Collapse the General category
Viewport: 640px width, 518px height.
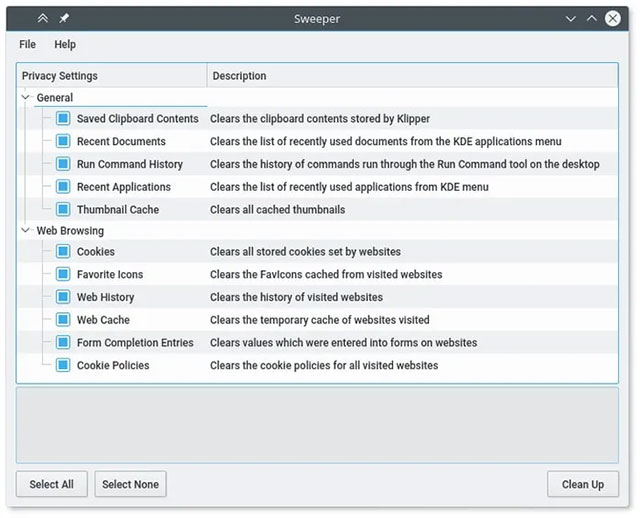coord(25,98)
